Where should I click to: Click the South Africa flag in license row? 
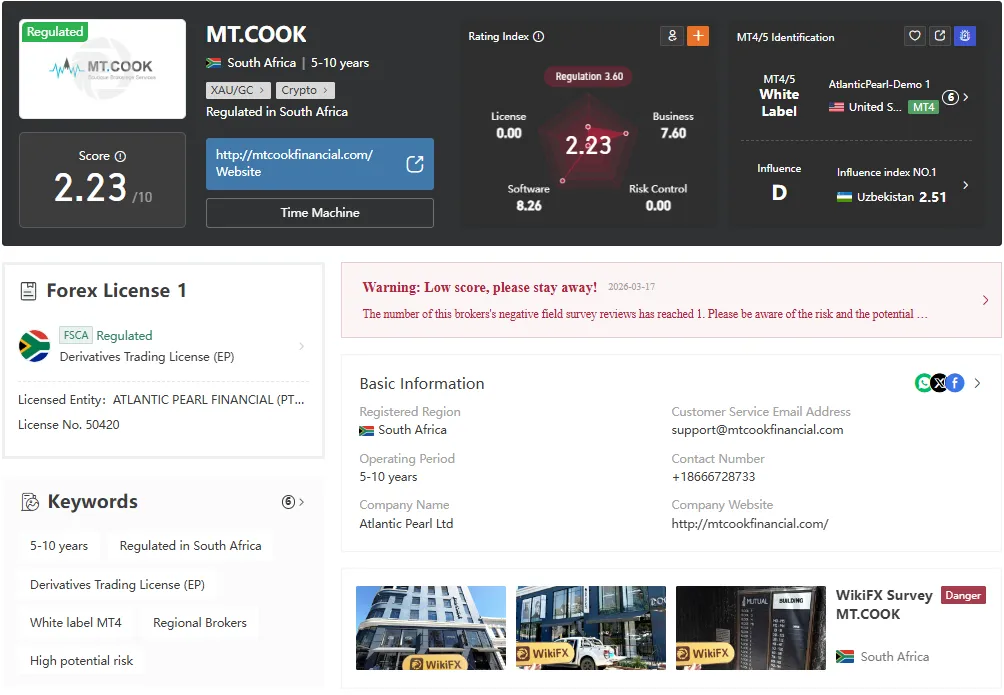click(35, 346)
